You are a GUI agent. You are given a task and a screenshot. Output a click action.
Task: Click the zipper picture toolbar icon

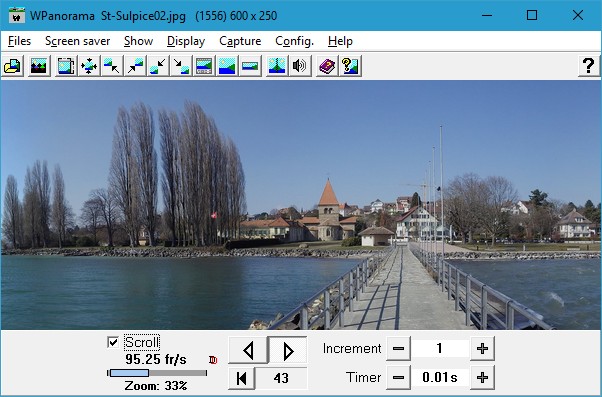(x=277, y=66)
